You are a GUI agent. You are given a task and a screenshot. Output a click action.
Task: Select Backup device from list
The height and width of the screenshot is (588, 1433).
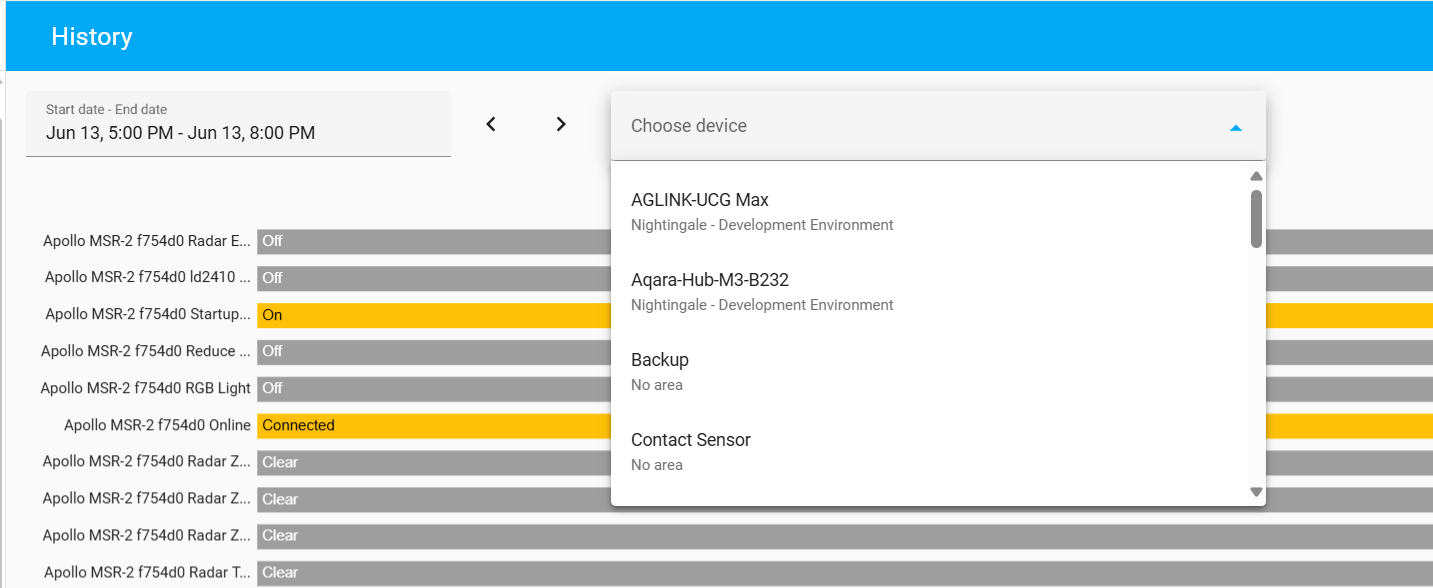point(930,371)
